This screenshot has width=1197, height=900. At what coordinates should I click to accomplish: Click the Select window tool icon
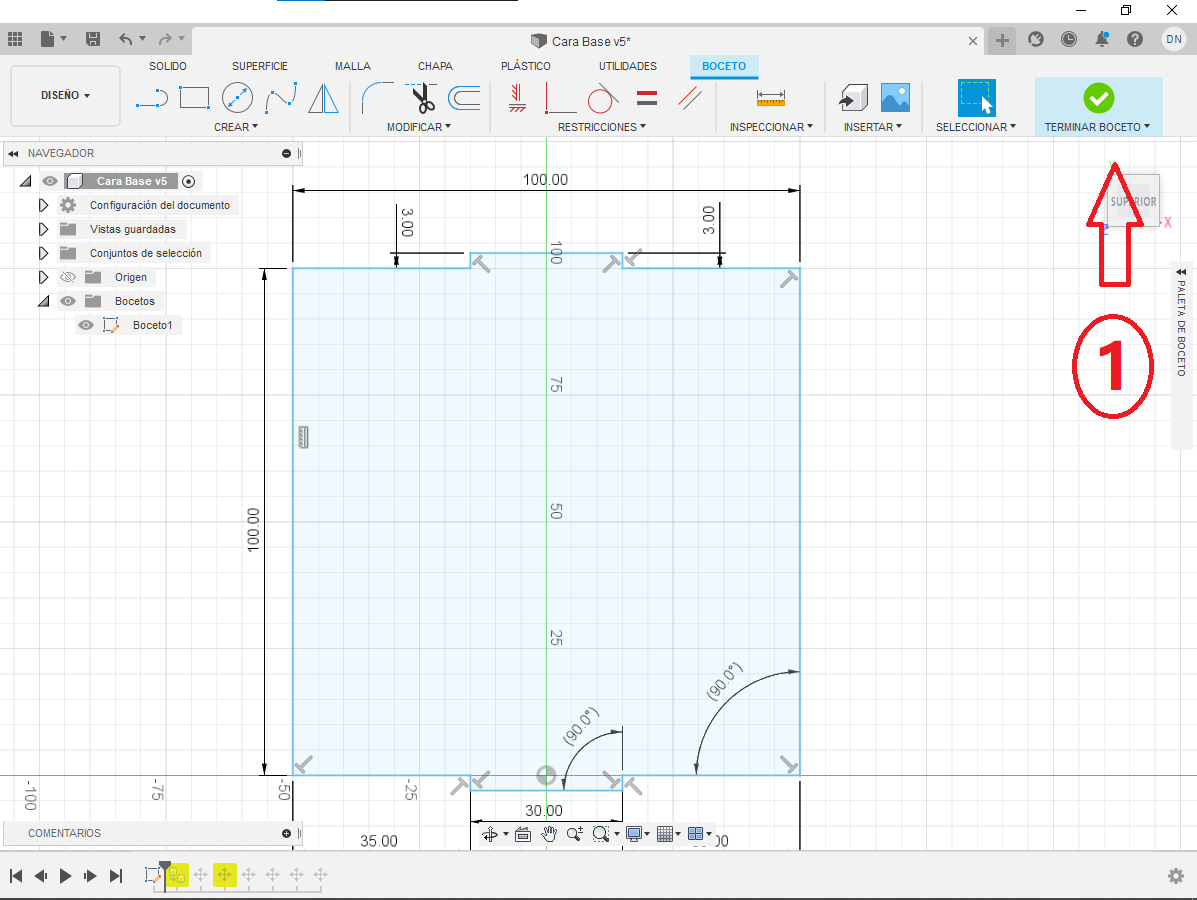coord(976,98)
